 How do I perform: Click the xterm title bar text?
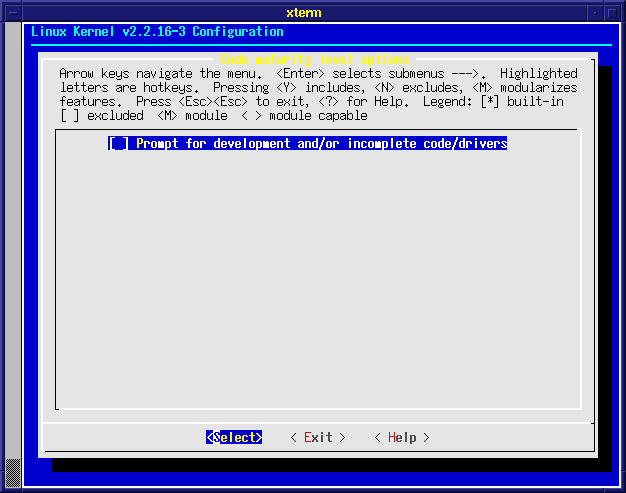tap(313, 11)
